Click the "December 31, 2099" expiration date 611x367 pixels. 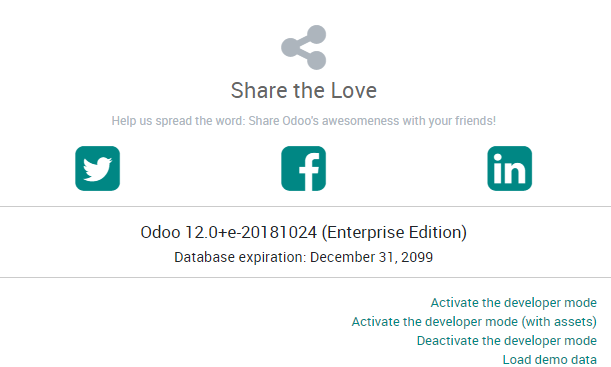pos(371,257)
